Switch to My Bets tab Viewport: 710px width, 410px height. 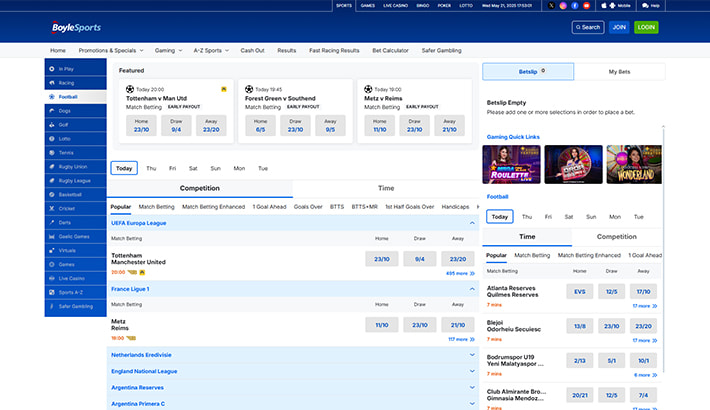coord(619,72)
